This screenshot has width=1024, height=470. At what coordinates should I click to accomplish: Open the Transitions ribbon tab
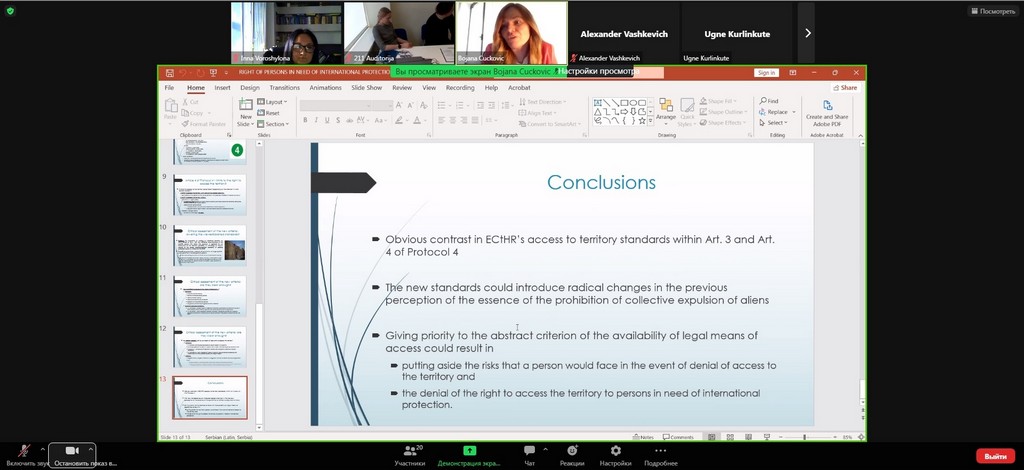pyautogui.click(x=284, y=88)
